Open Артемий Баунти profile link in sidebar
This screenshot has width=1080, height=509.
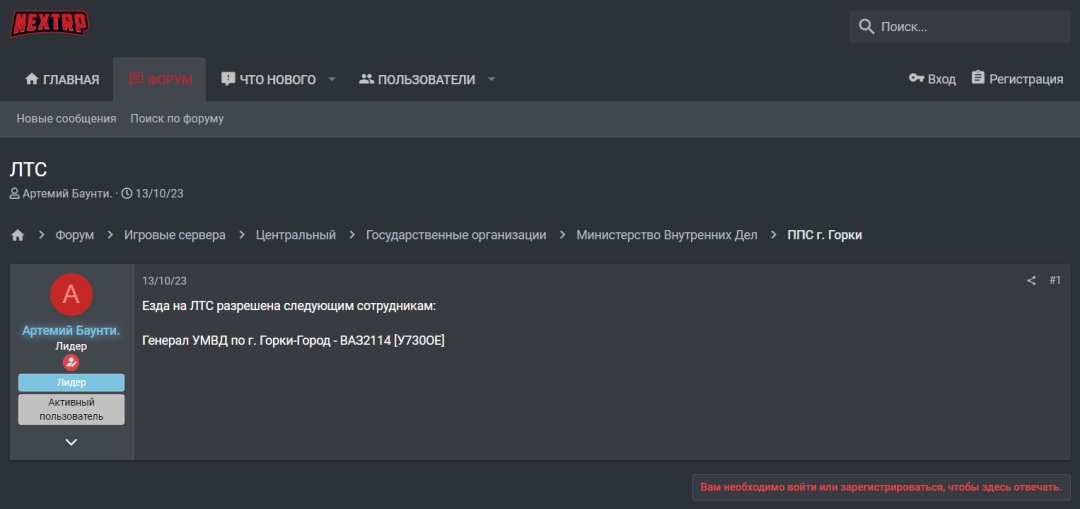[71, 330]
